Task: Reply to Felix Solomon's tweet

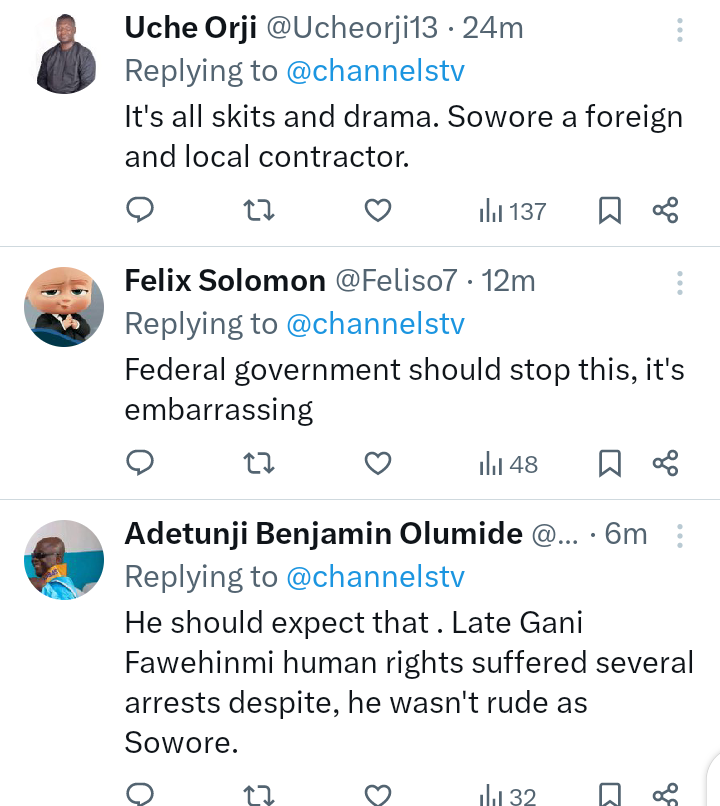Action: (140, 463)
